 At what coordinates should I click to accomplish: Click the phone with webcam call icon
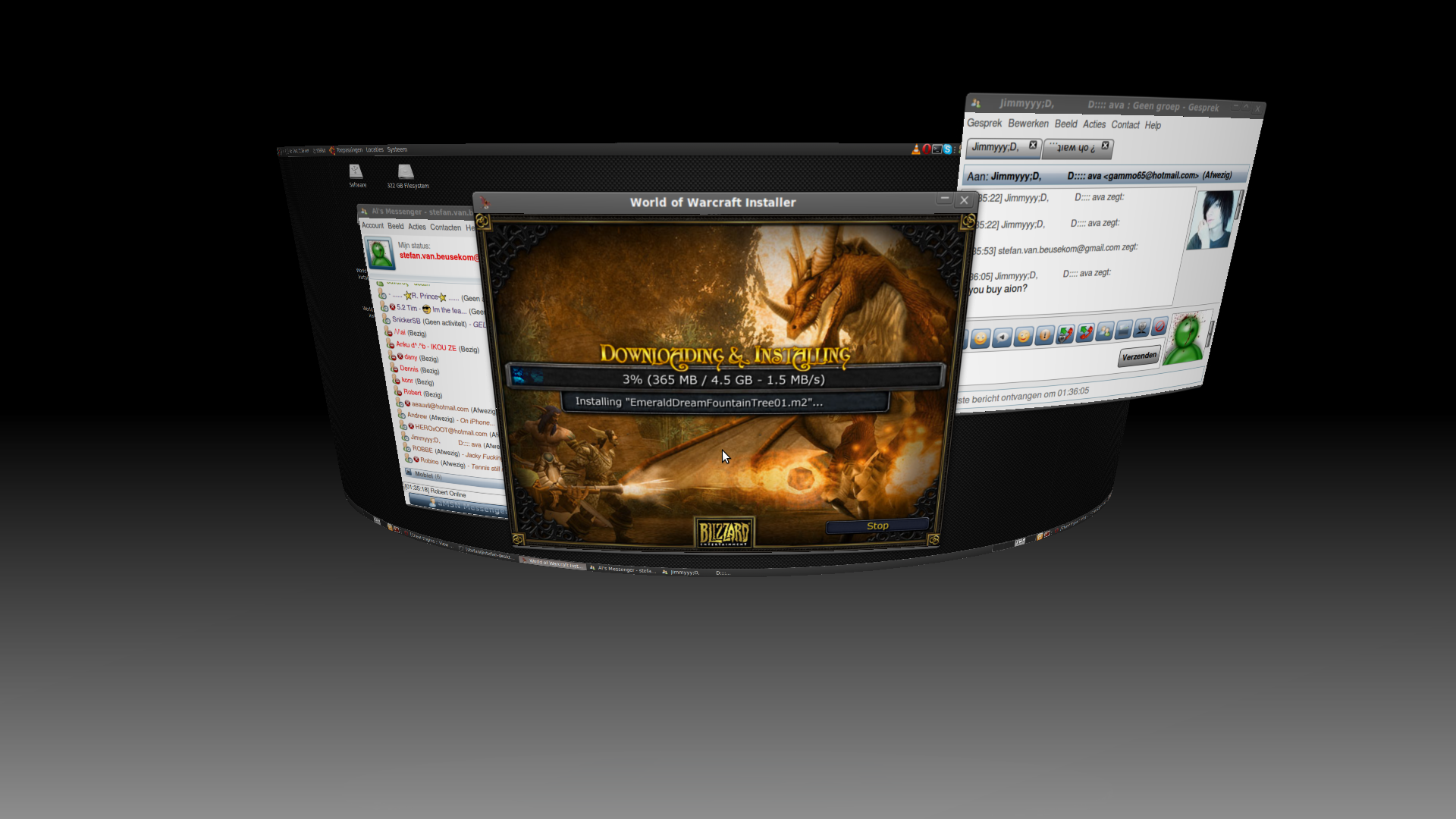coord(1065,334)
